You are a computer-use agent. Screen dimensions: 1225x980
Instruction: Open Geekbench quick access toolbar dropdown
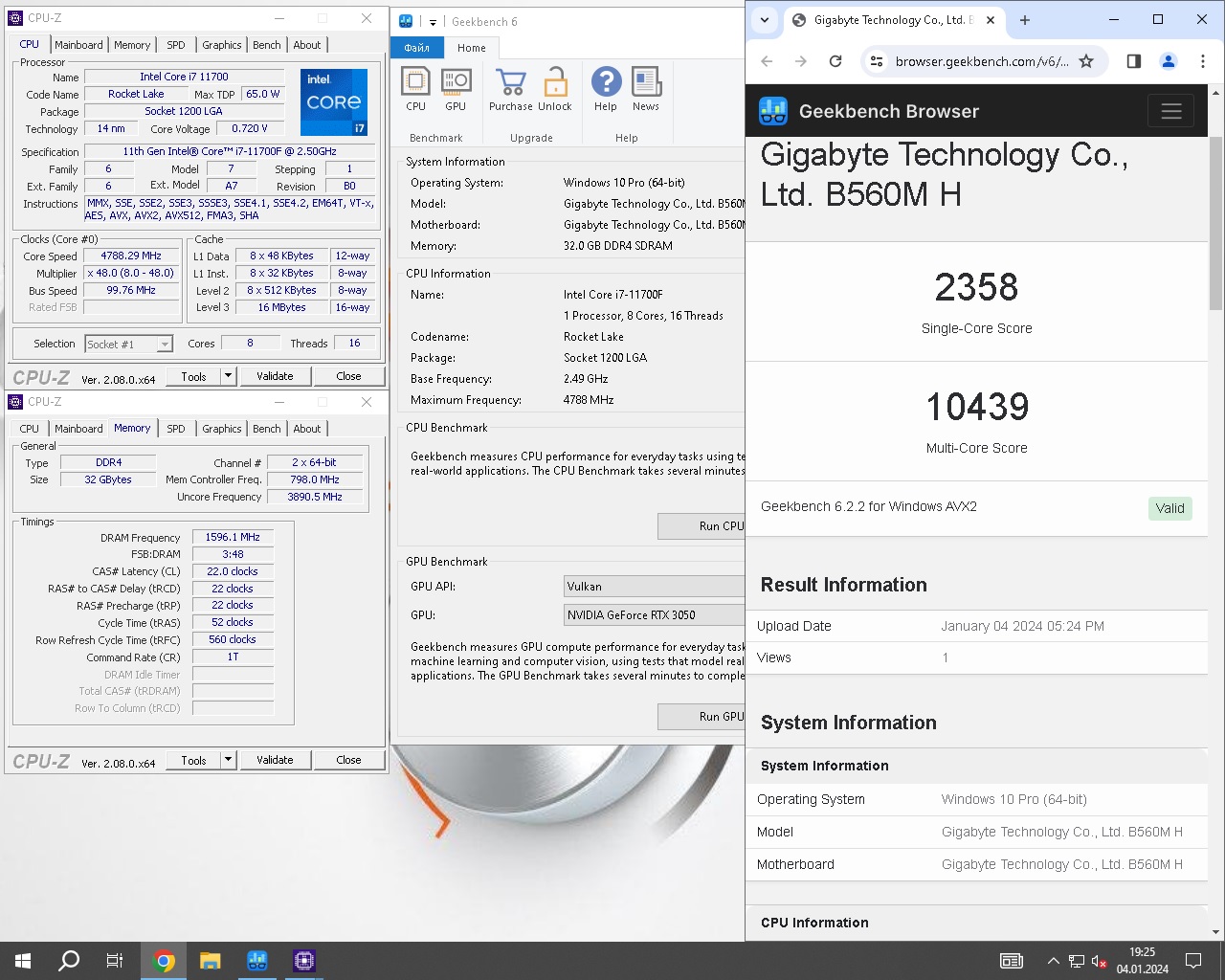433,22
